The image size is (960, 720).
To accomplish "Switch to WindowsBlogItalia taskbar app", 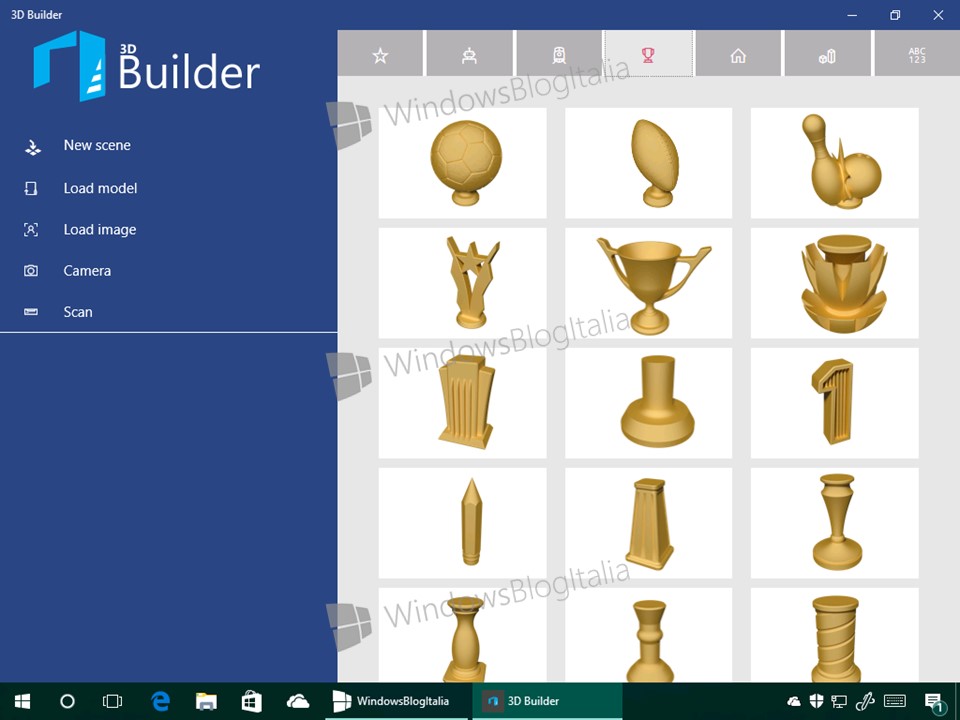I will tap(396, 701).
